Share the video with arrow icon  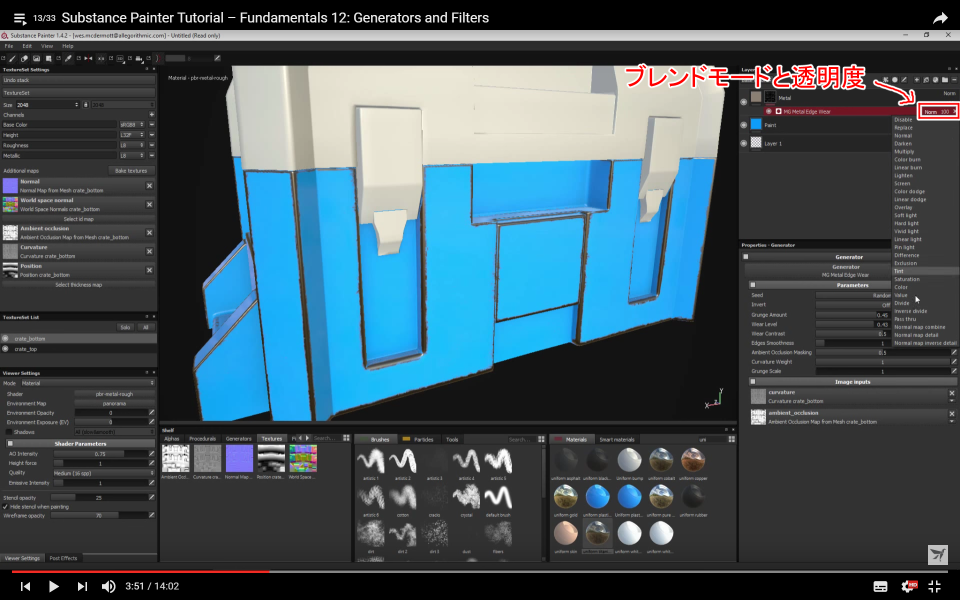(940, 18)
